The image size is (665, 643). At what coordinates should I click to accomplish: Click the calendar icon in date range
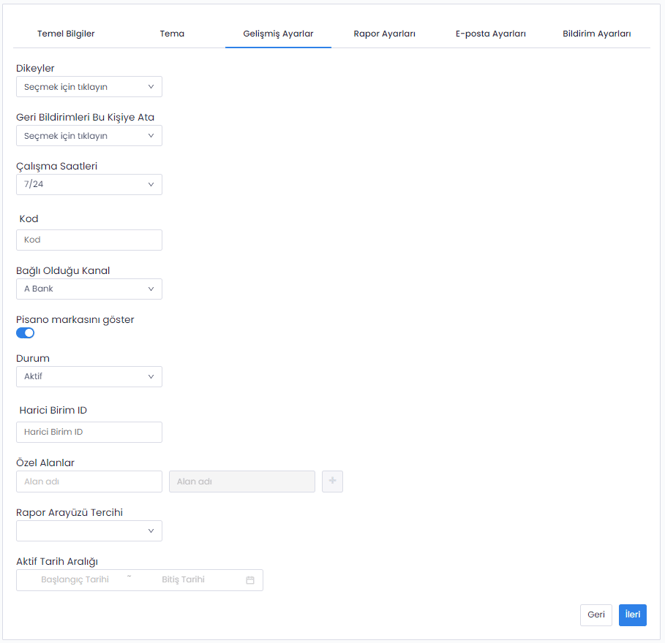click(x=250, y=580)
